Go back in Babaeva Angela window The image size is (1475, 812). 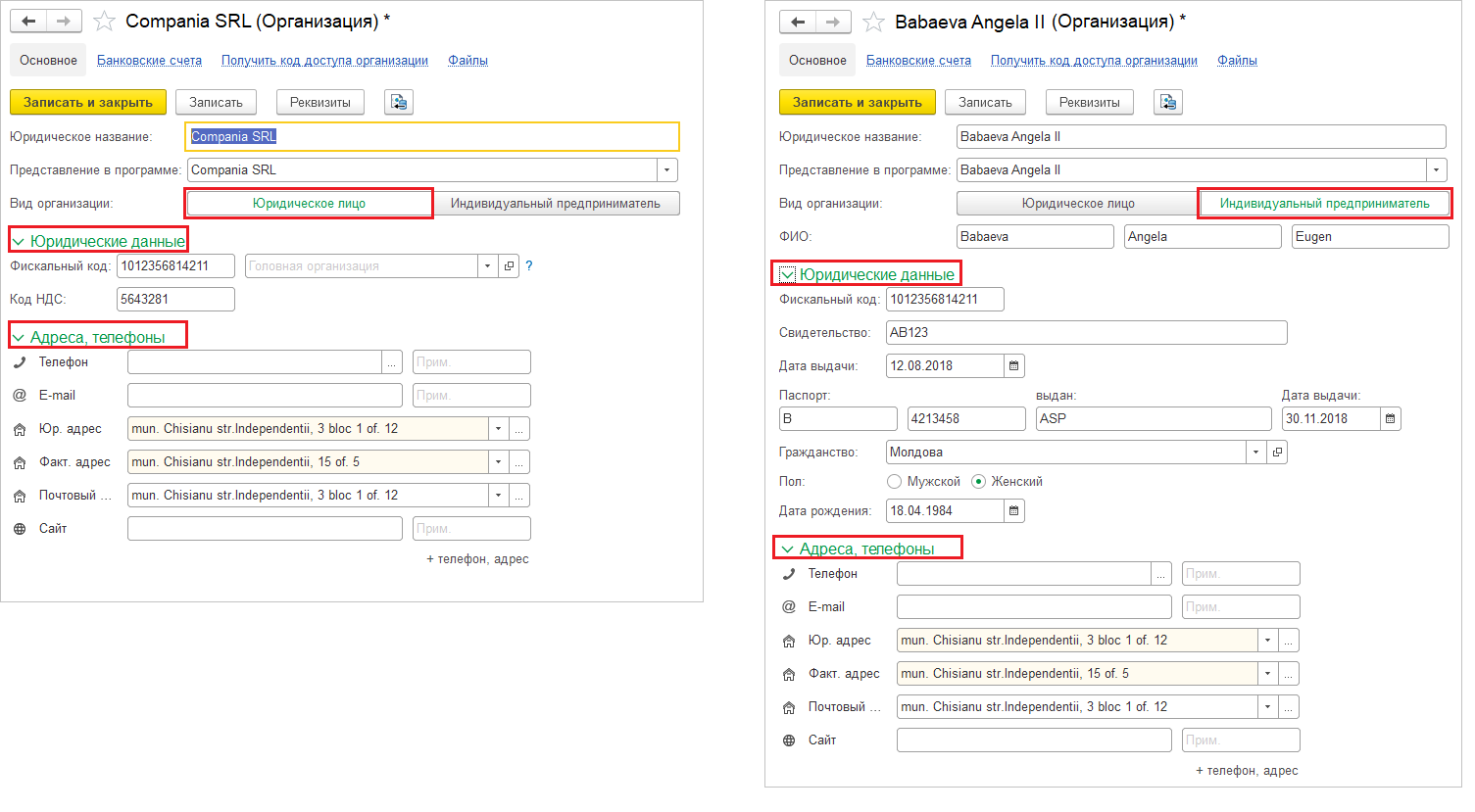tap(798, 22)
